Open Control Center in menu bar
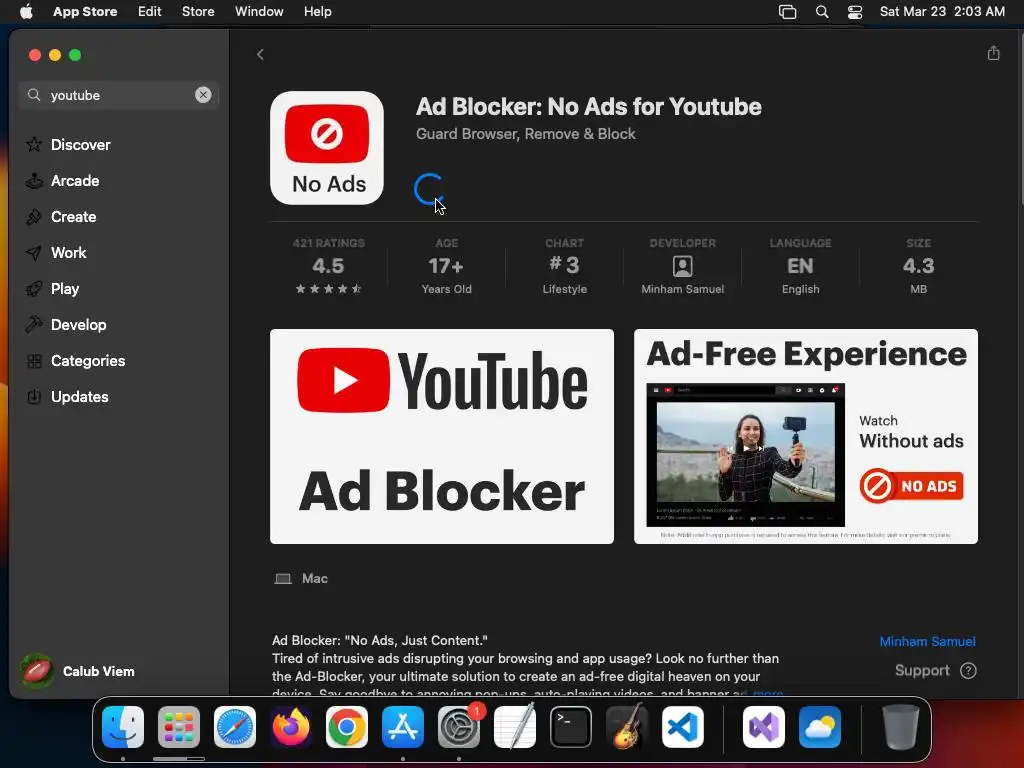This screenshot has width=1024, height=768. pyautogui.click(x=855, y=12)
